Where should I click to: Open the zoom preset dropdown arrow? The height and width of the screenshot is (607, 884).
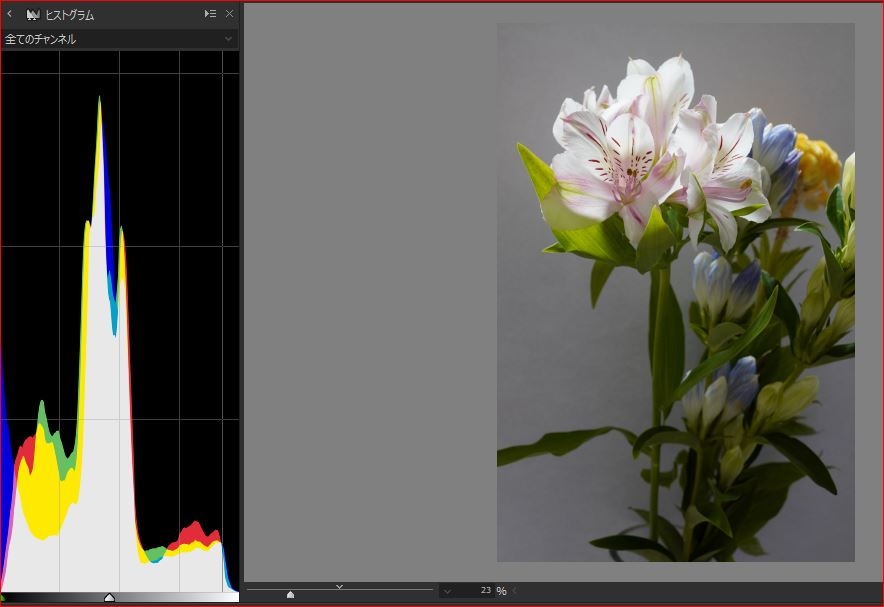pyautogui.click(x=447, y=591)
